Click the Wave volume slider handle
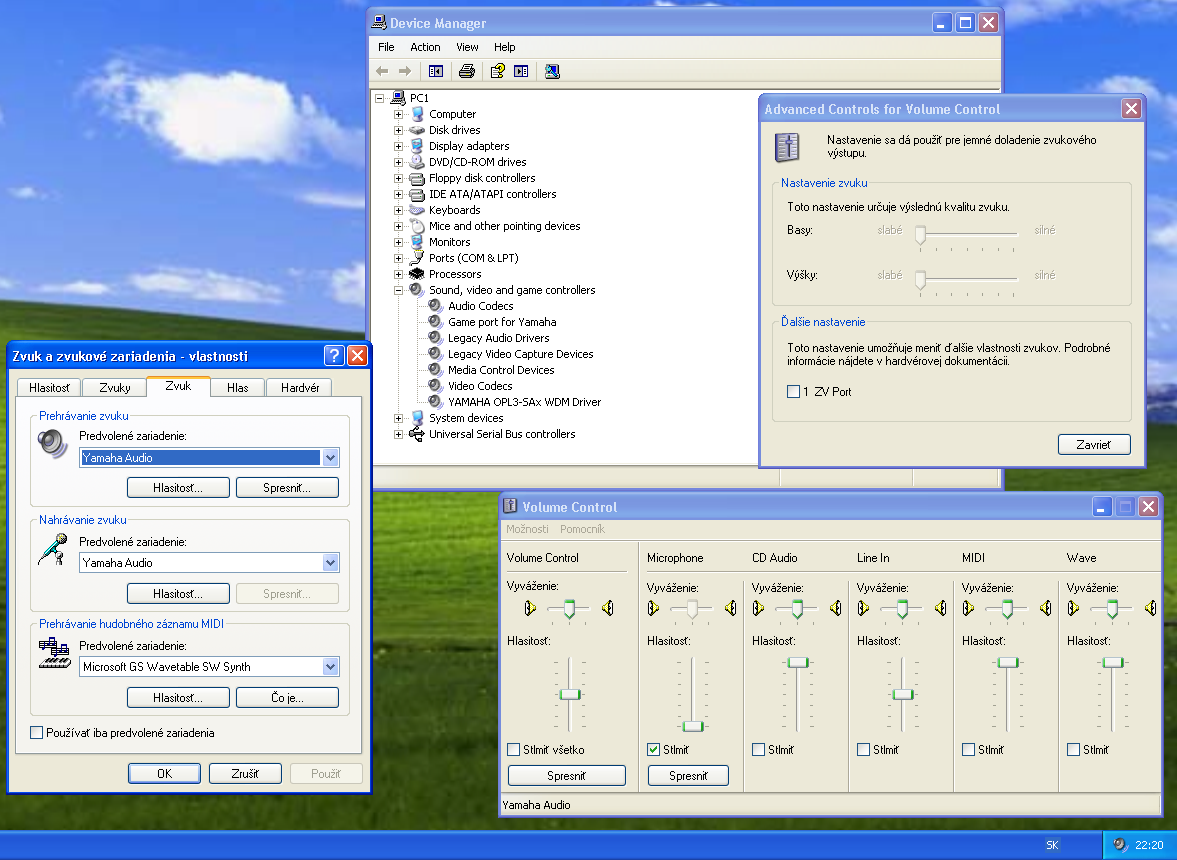The image size is (1177, 860). pyautogui.click(x=1112, y=662)
